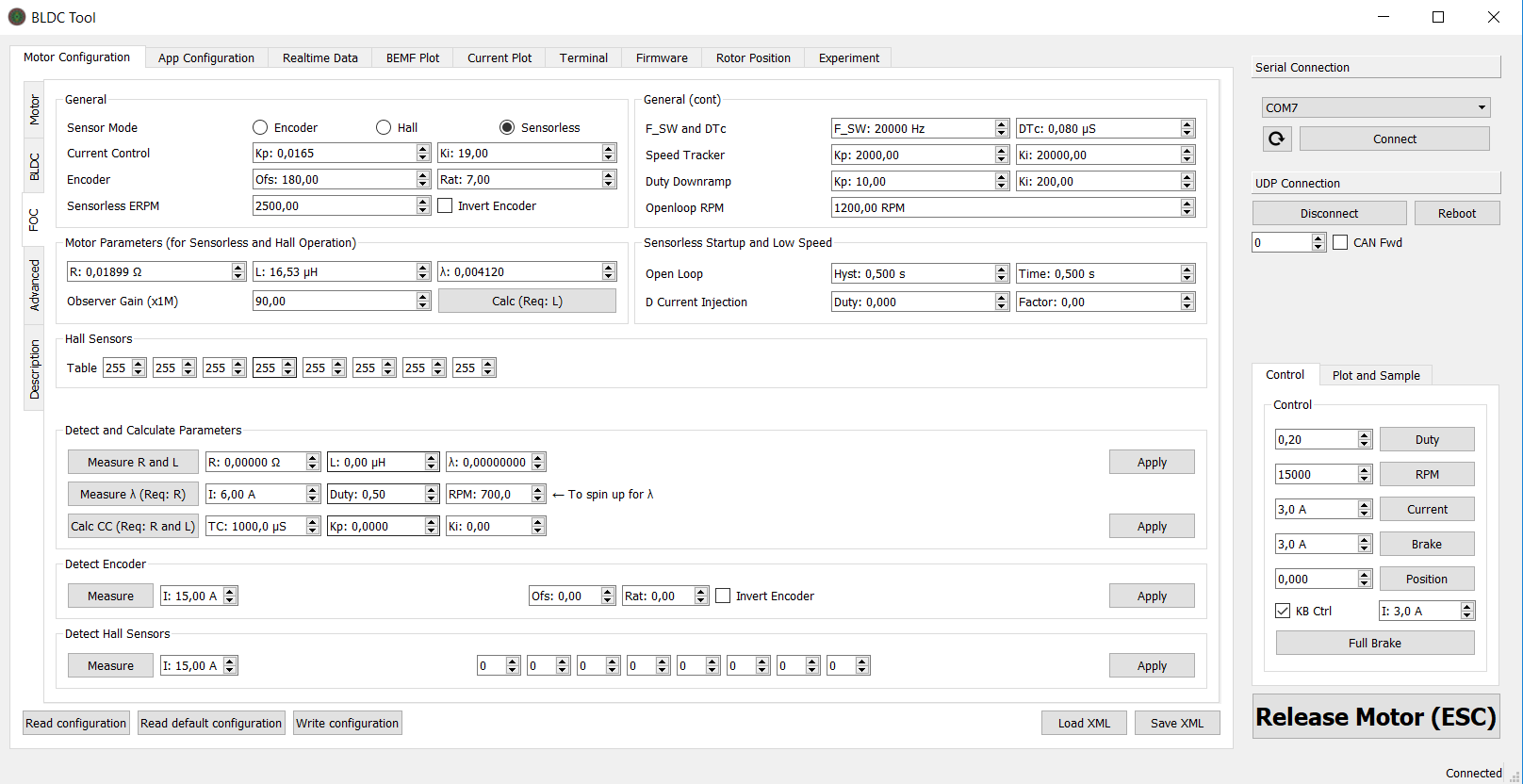The image size is (1523, 784).
Task: Click the stepper on the RPM 15000 control field
Action: tap(1365, 474)
